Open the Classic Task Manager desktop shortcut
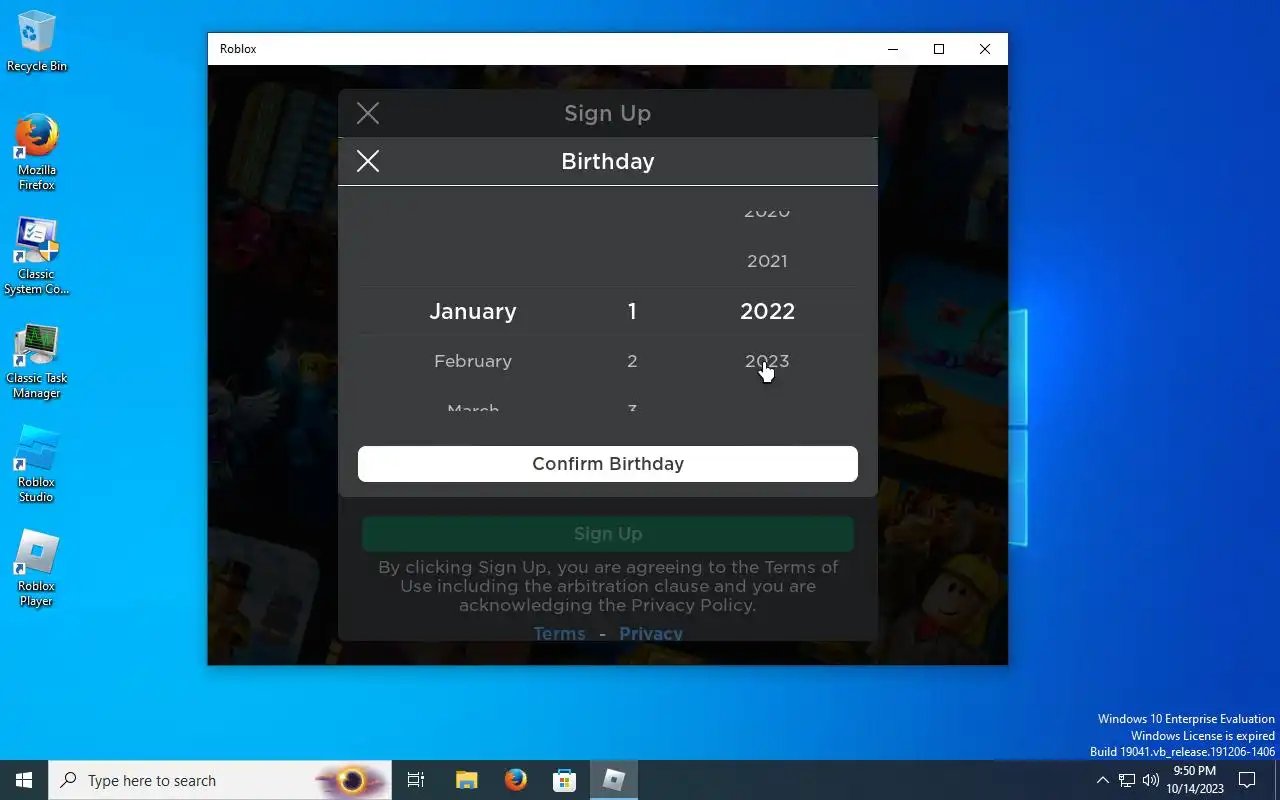The height and width of the screenshot is (800, 1280). pos(37,361)
